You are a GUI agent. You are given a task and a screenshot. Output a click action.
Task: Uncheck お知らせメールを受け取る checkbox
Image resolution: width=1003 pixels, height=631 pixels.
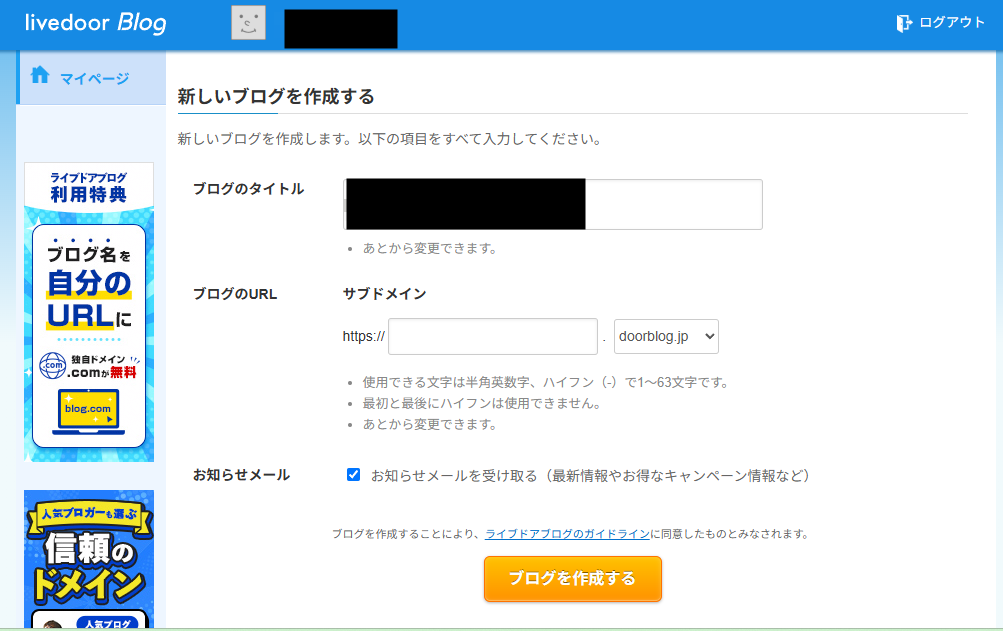tap(353, 474)
